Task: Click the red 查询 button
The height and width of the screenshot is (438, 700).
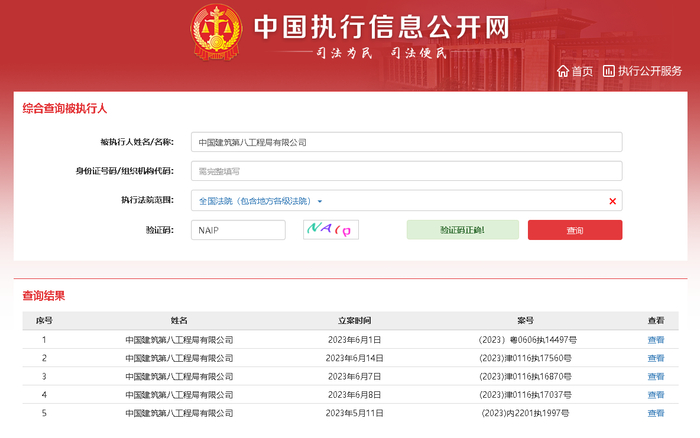Action: click(x=575, y=230)
